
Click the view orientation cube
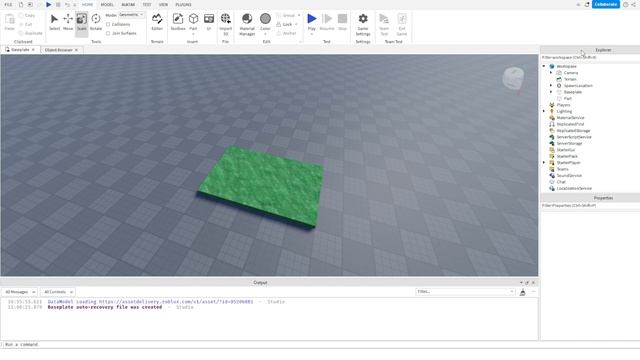[x=513, y=78]
